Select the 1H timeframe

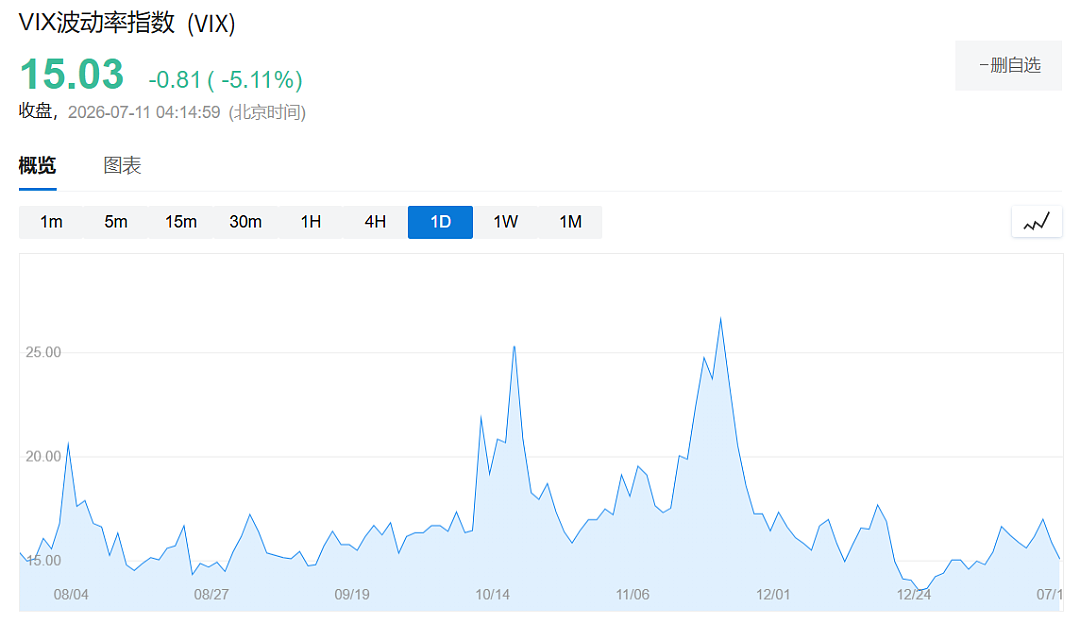pos(311,222)
